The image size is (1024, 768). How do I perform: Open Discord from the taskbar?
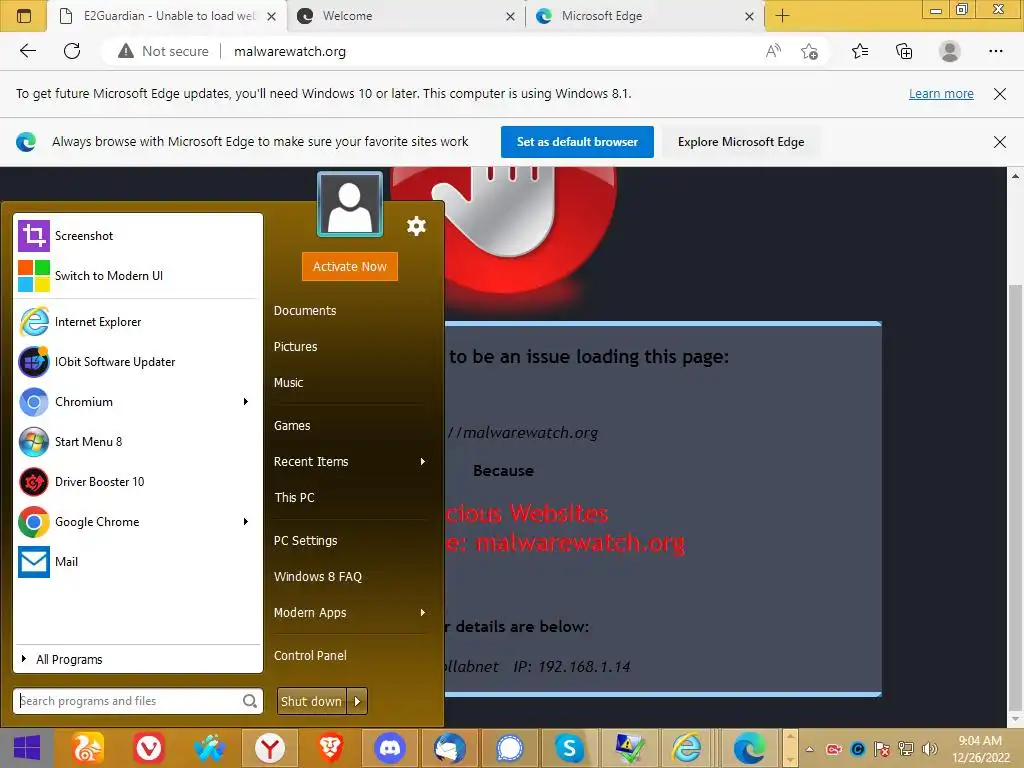[x=390, y=748]
